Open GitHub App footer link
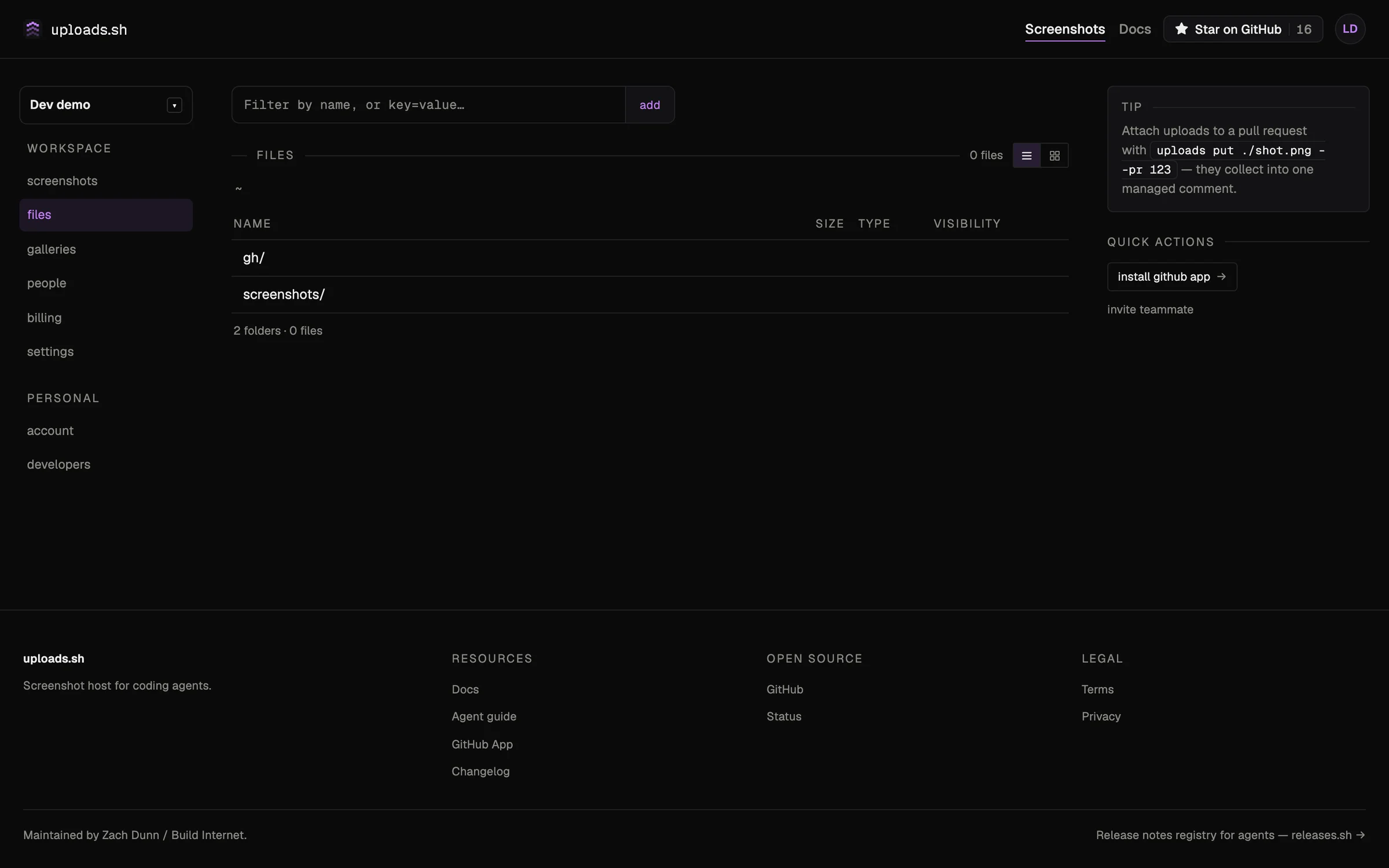This screenshot has width=1389, height=868. point(482,744)
